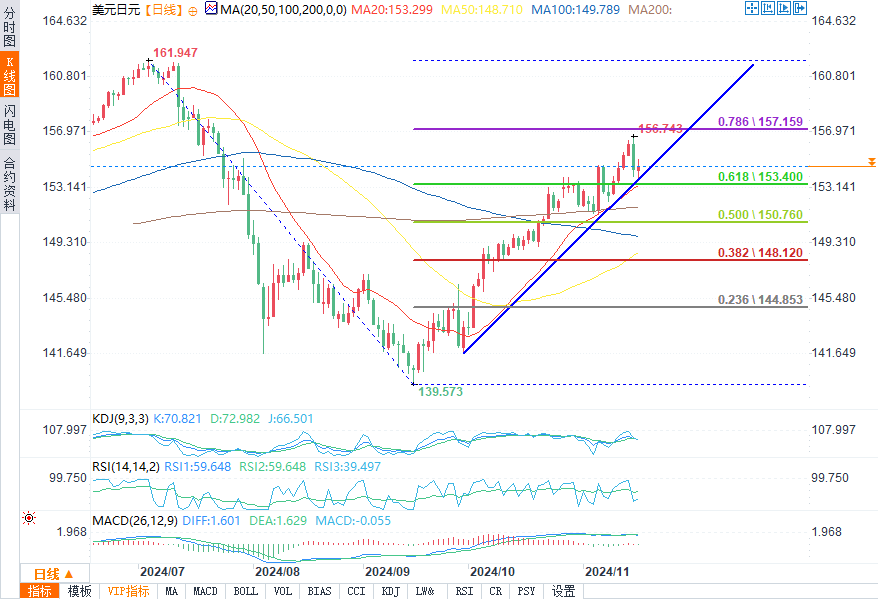Open the VIP指标 tab

point(128,591)
